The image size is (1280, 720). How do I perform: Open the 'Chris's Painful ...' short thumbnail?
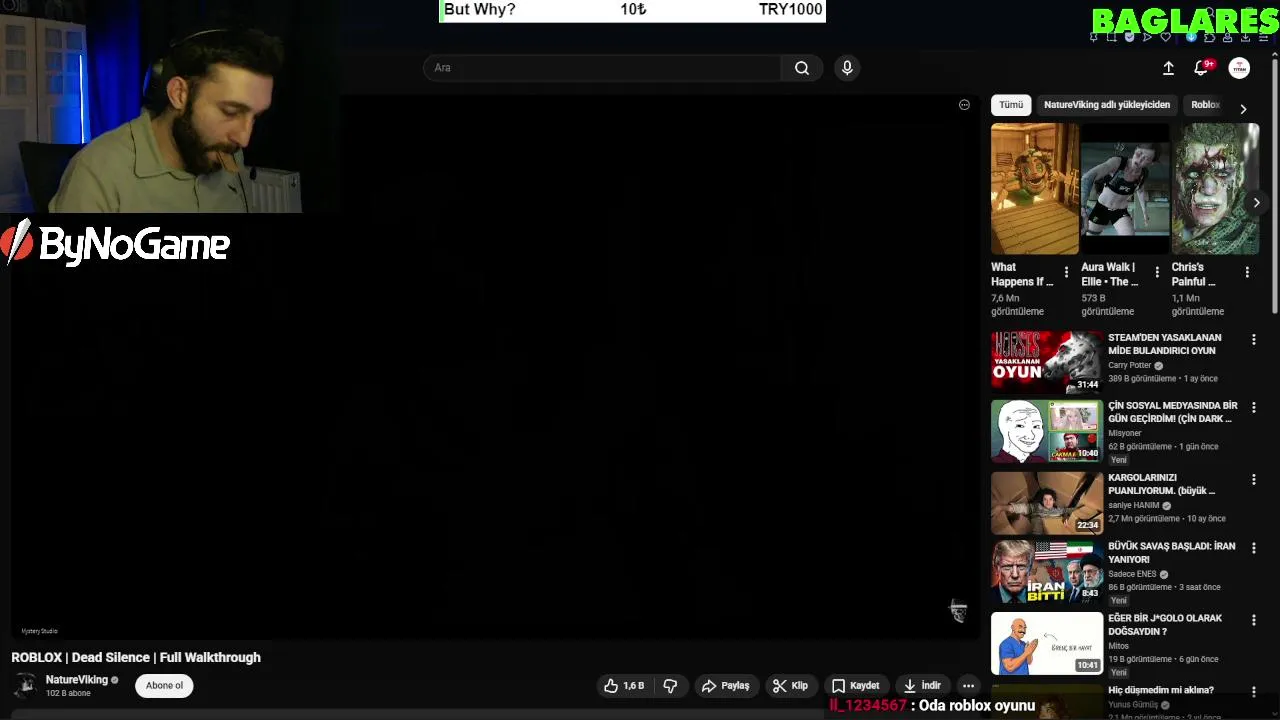(x=1215, y=189)
